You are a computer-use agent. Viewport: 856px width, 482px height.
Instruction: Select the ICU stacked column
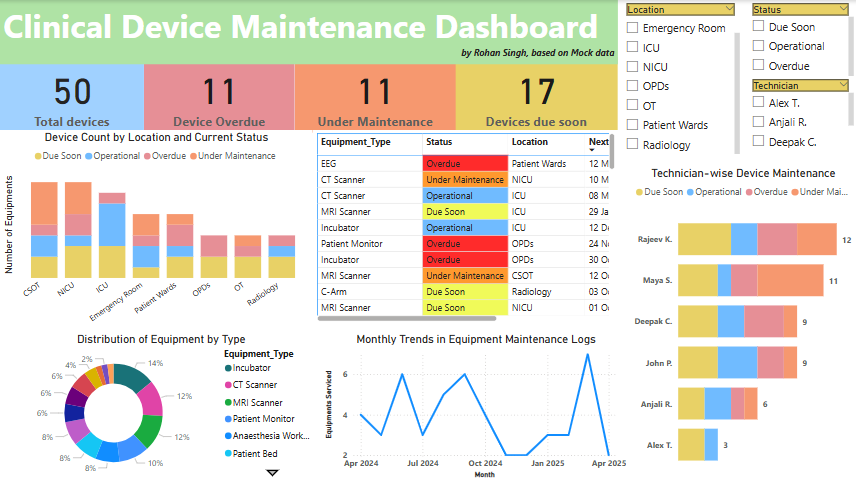112,235
